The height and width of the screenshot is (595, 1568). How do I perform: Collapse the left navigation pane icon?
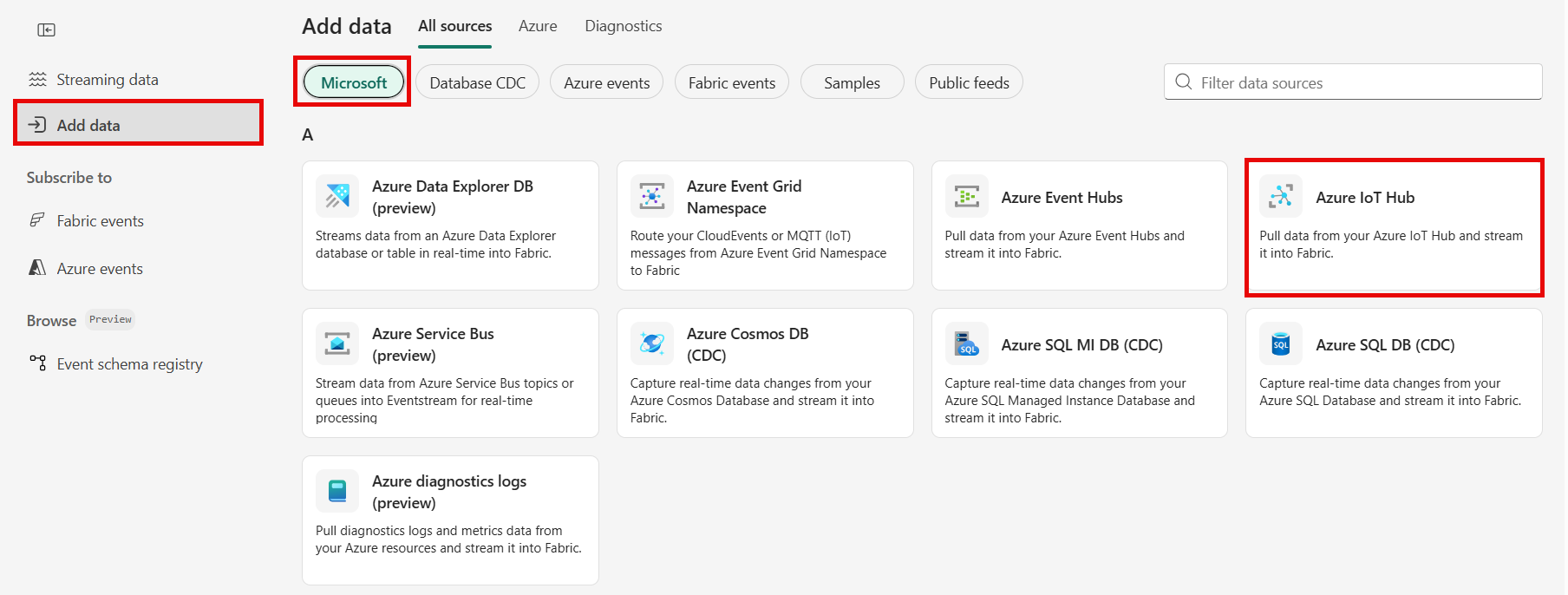47,30
